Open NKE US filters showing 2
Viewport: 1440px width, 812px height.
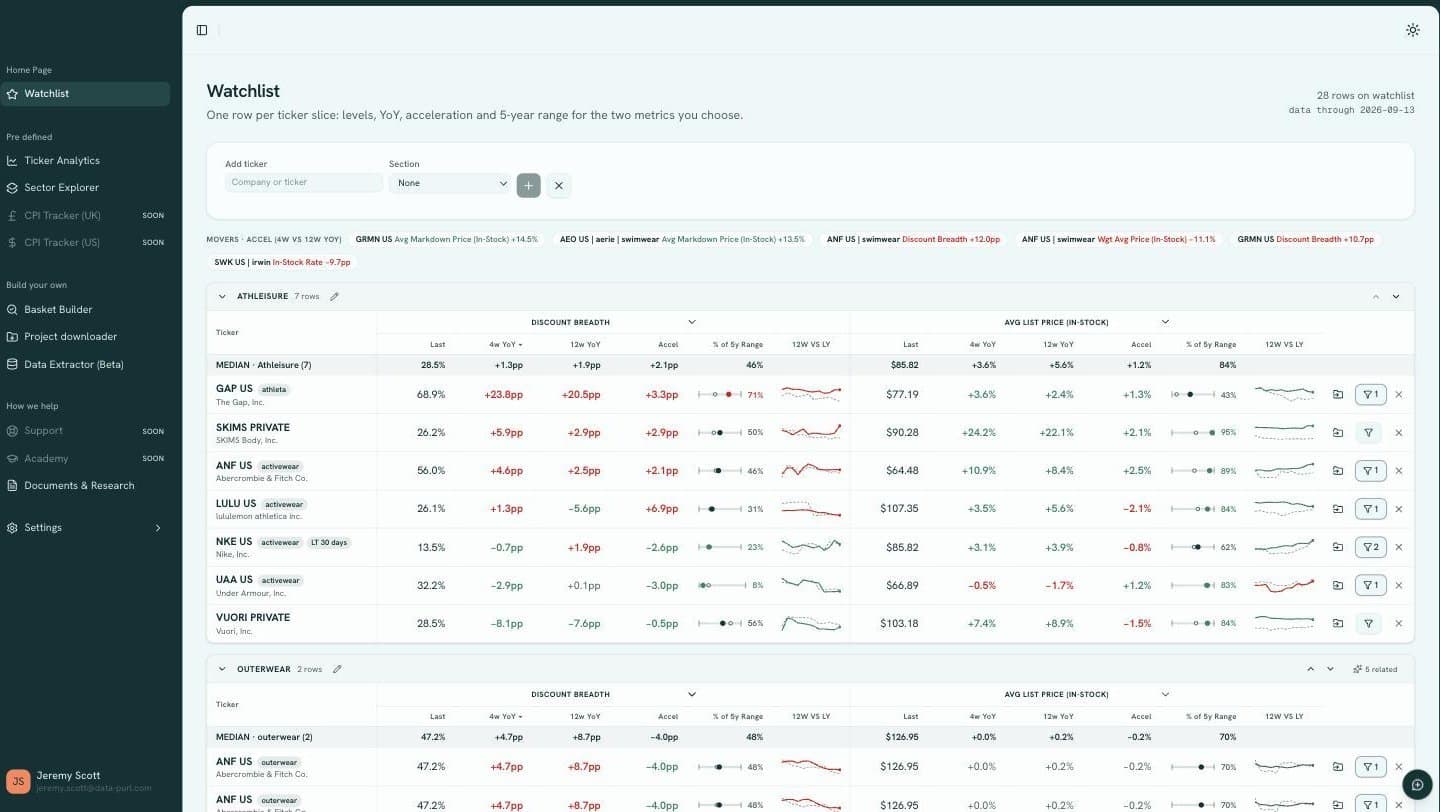[1370, 547]
